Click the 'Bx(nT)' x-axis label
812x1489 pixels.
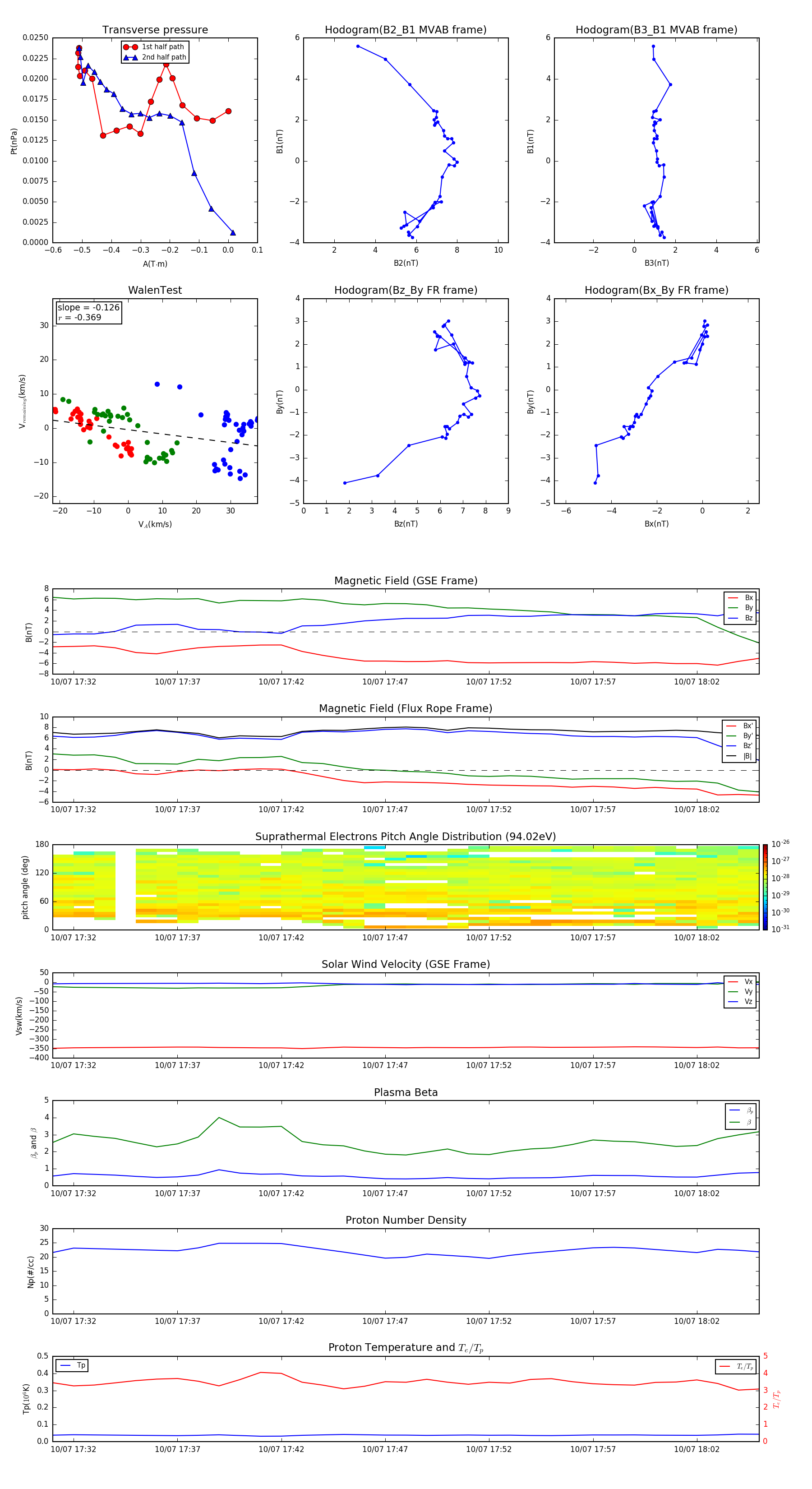point(656,524)
